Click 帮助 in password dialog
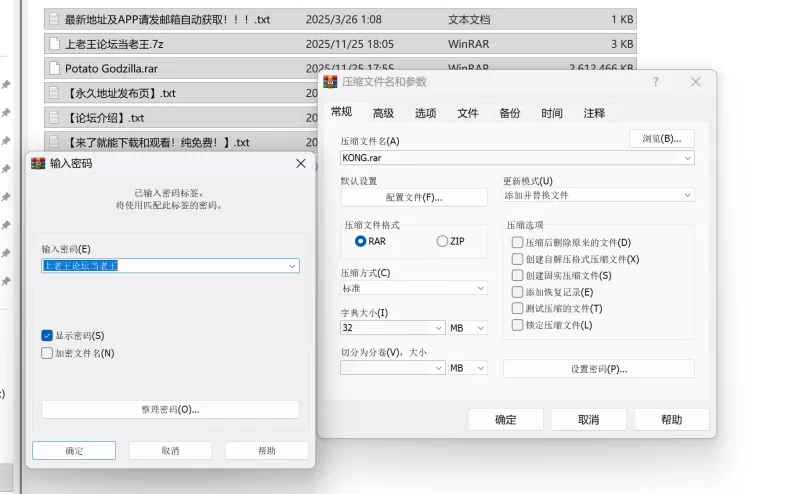 [x=266, y=451]
